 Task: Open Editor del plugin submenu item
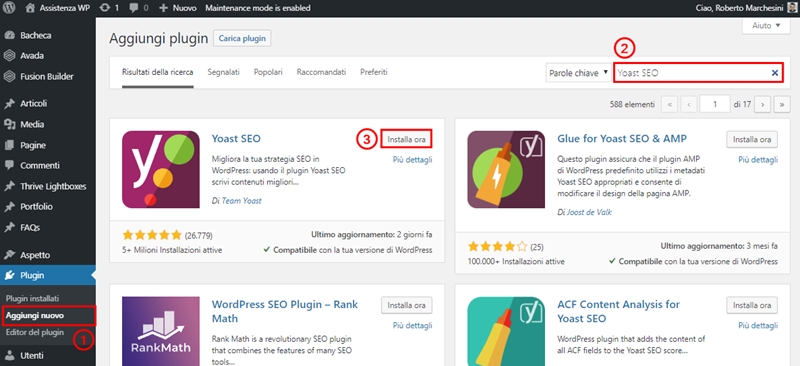tap(35, 332)
